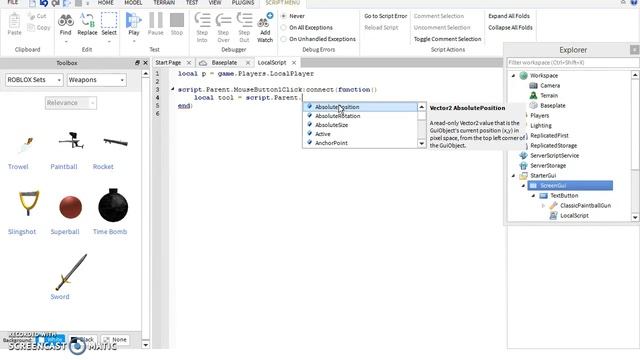
Task: Open the PLUGINS ribbon tab
Action: pos(243,3)
